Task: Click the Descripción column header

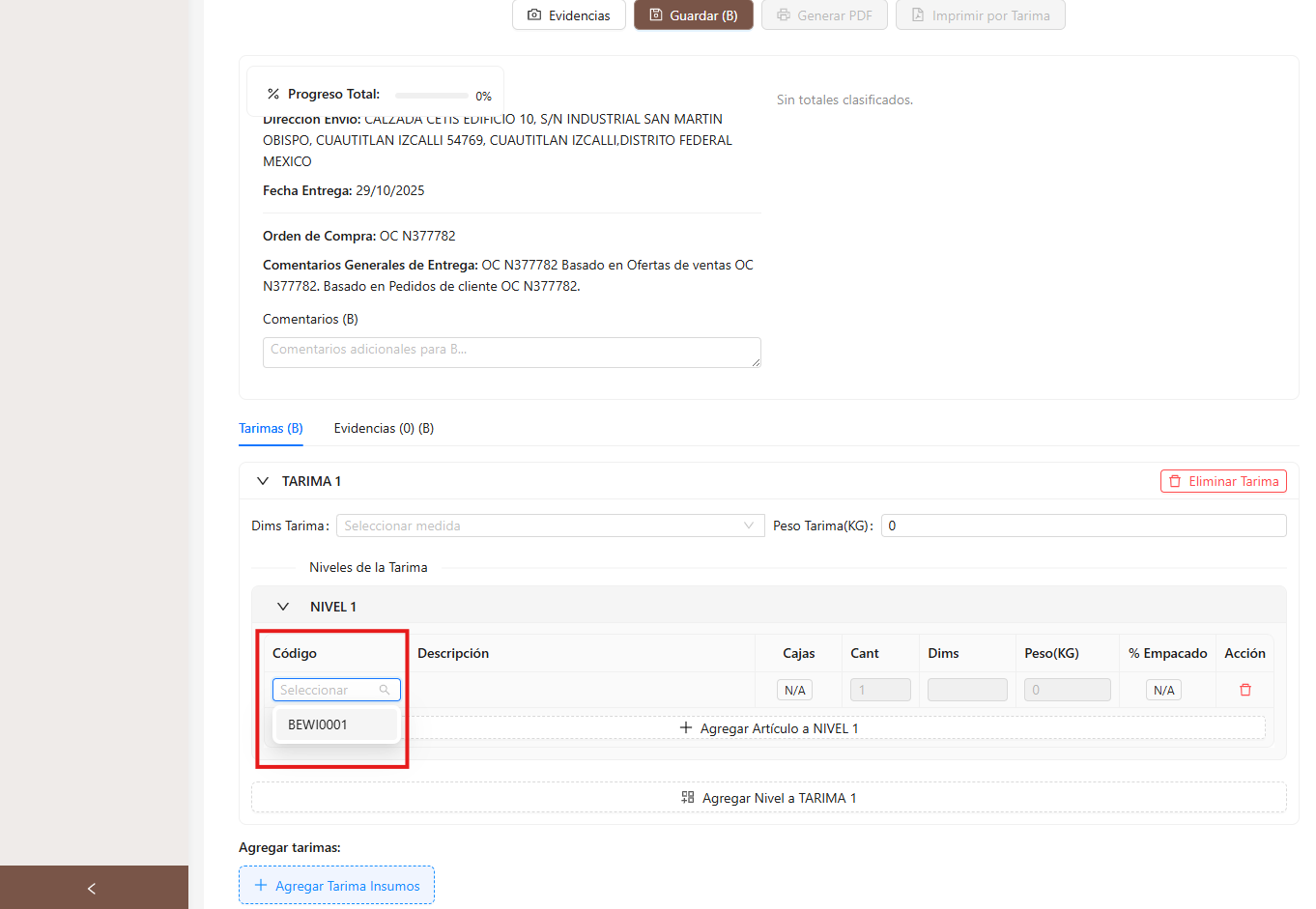Action: (x=453, y=653)
